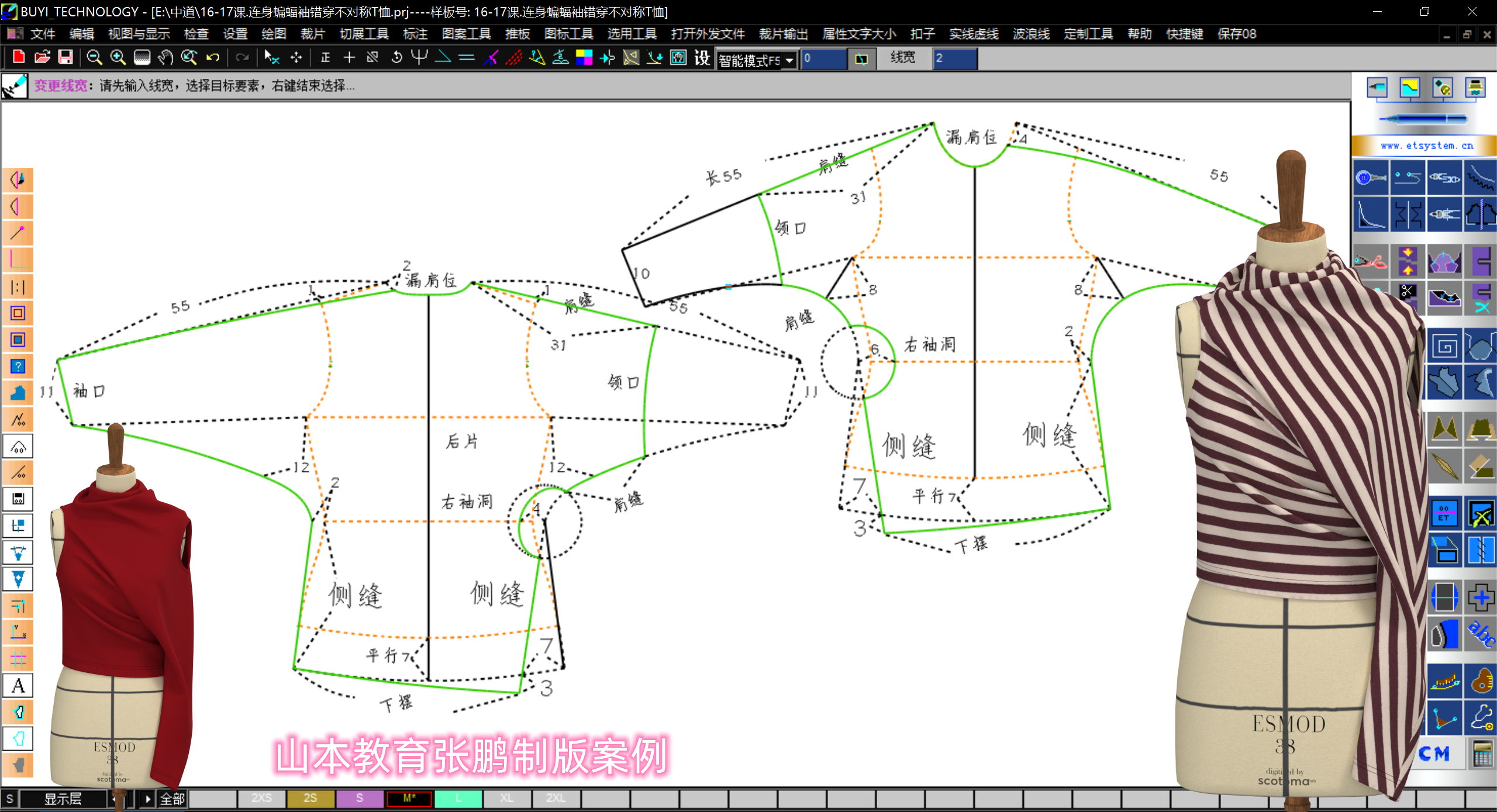
Task: Select the four-arrow move tool
Action: coord(296,57)
